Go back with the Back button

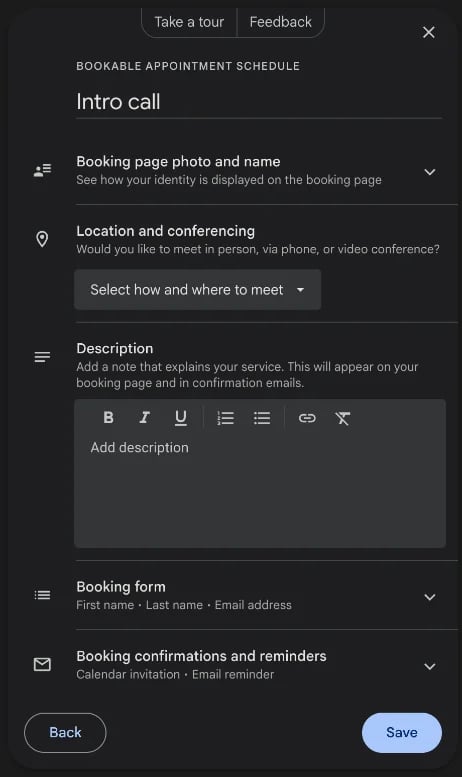(65, 732)
